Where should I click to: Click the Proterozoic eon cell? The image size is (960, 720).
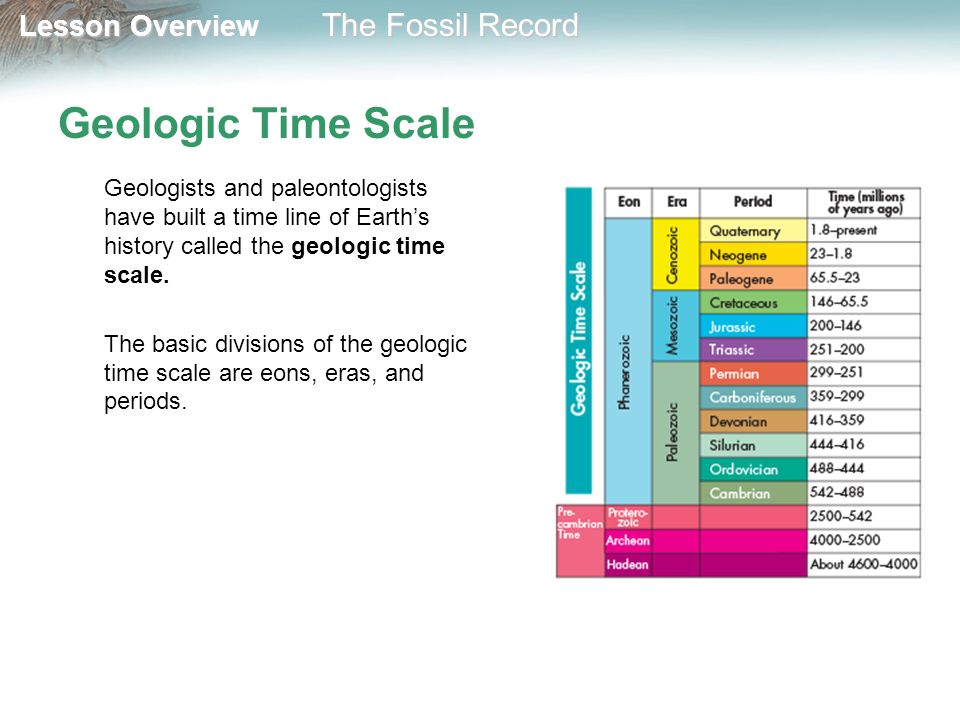pyautogui.click(x=628, y=517)
